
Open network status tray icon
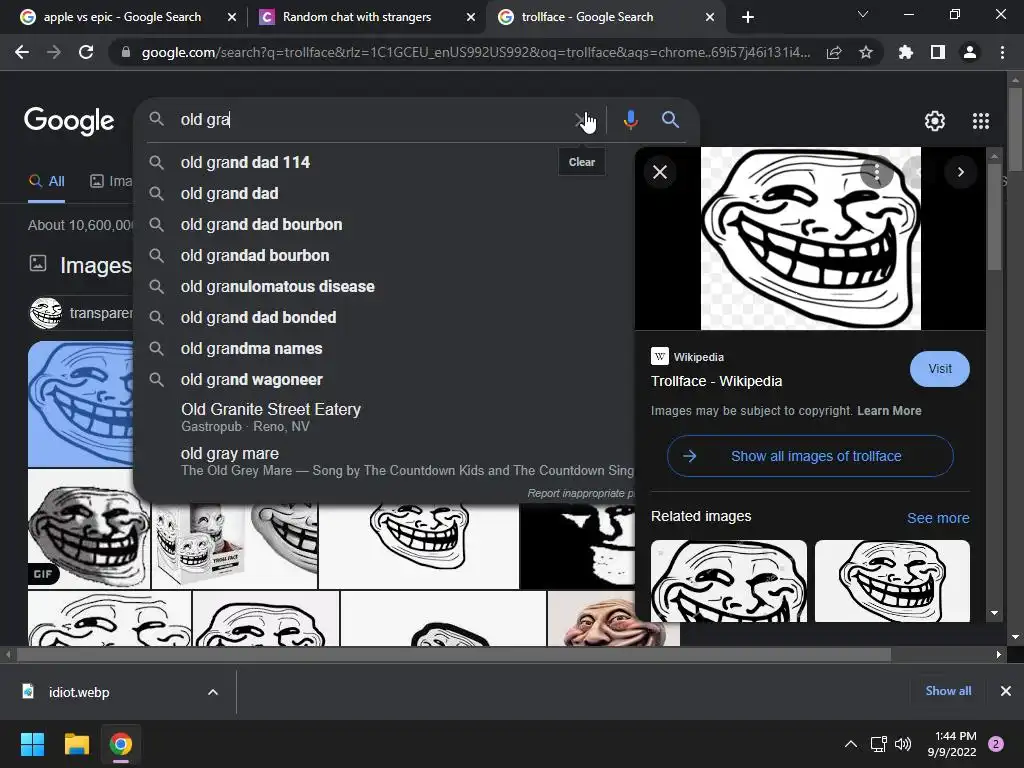[878, 744]
